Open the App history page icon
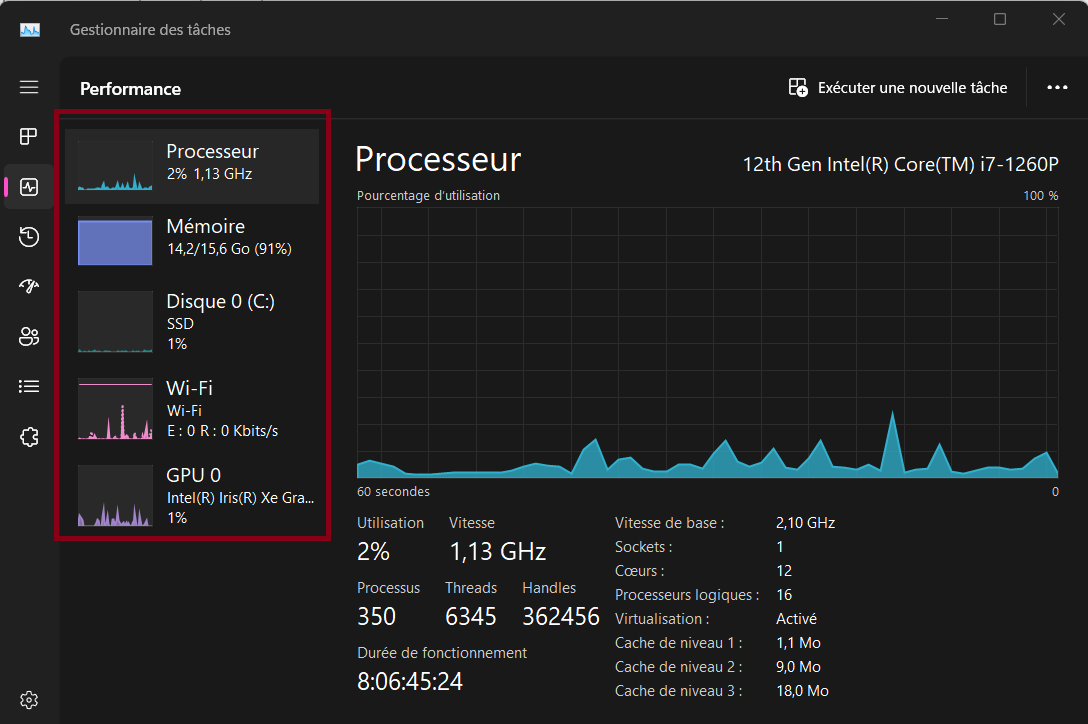Image resolution: width=1088 pixels, height=724 pixels. pyautogui.click(x=28, y=237)
